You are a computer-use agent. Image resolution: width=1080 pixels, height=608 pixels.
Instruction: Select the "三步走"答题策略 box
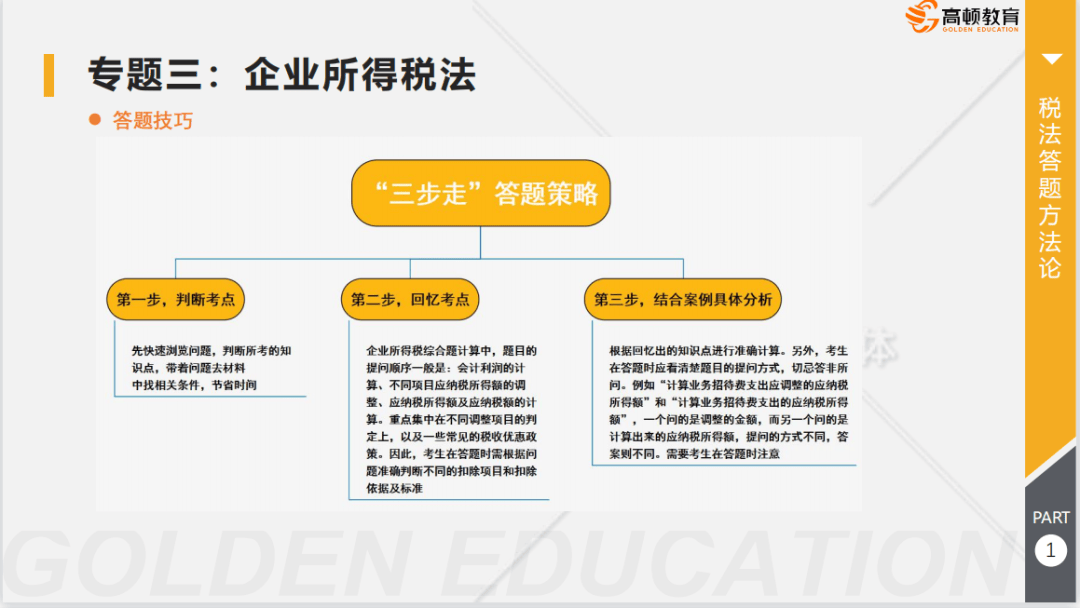481,193
